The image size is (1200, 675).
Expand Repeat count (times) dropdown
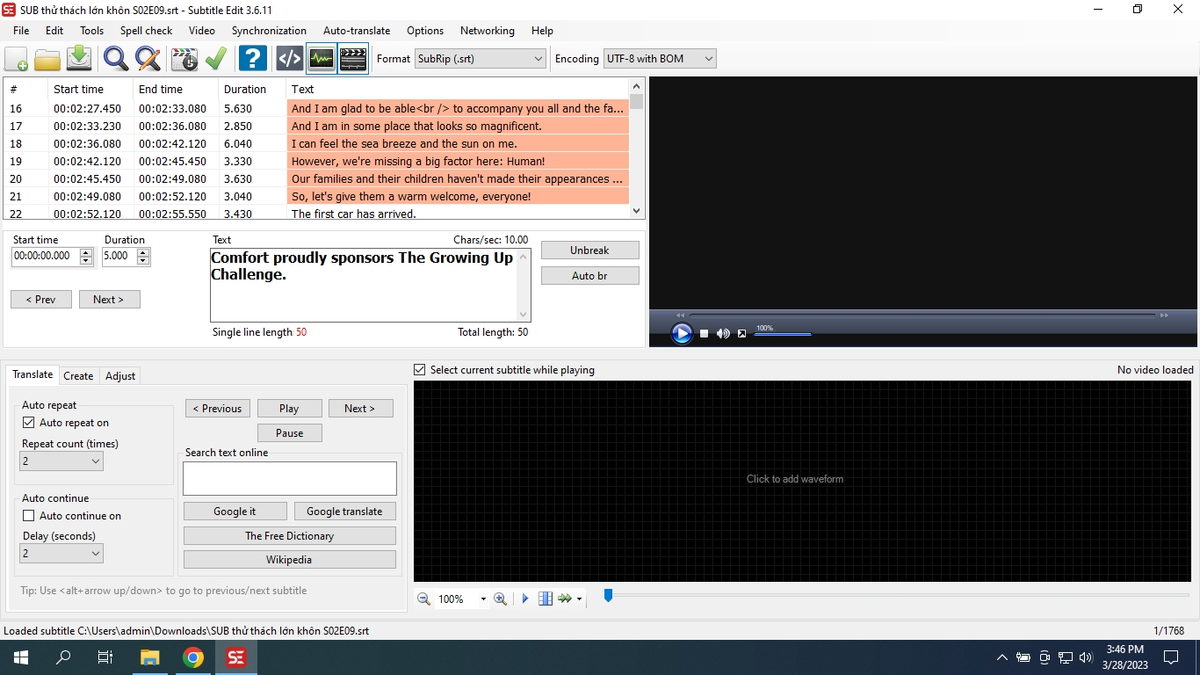pos(61,461)
